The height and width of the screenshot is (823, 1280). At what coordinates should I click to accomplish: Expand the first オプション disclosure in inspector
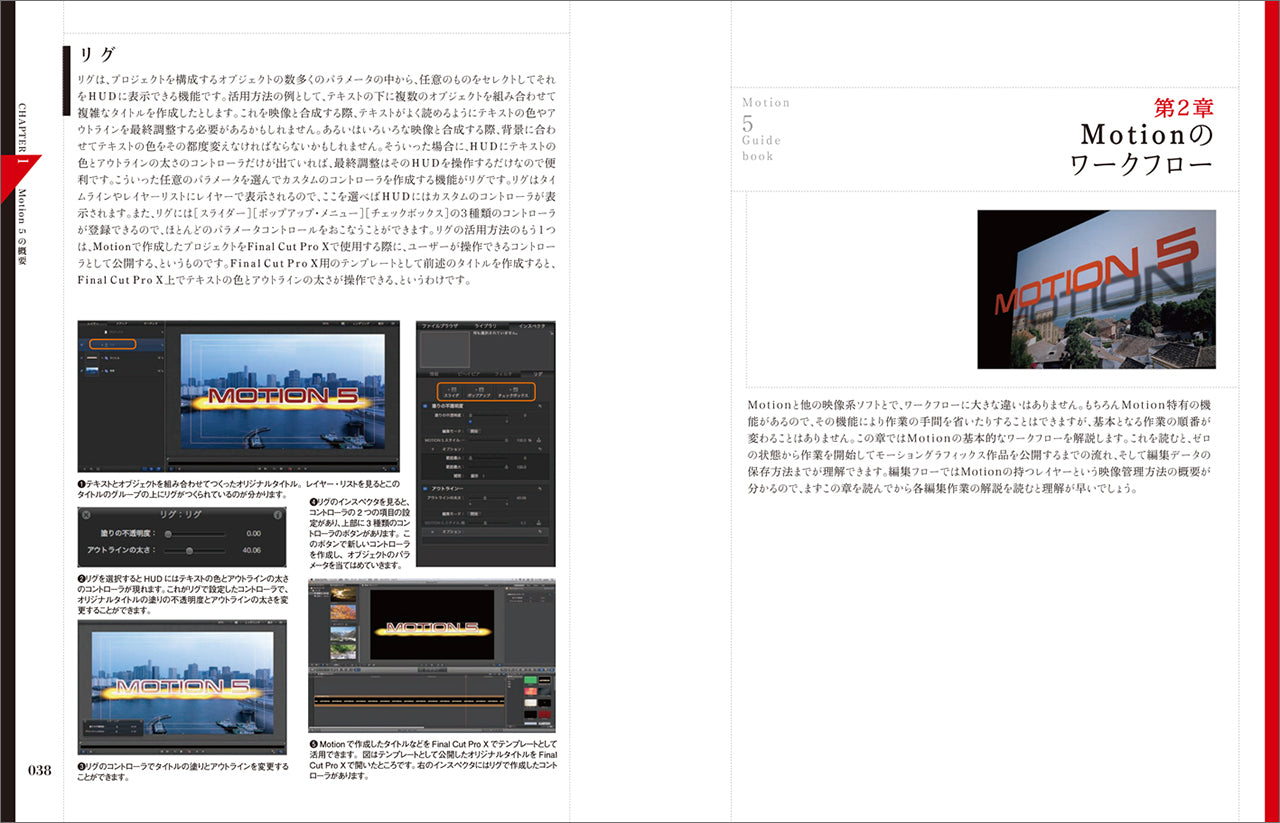pyautogui.click(x=433, y=449)
